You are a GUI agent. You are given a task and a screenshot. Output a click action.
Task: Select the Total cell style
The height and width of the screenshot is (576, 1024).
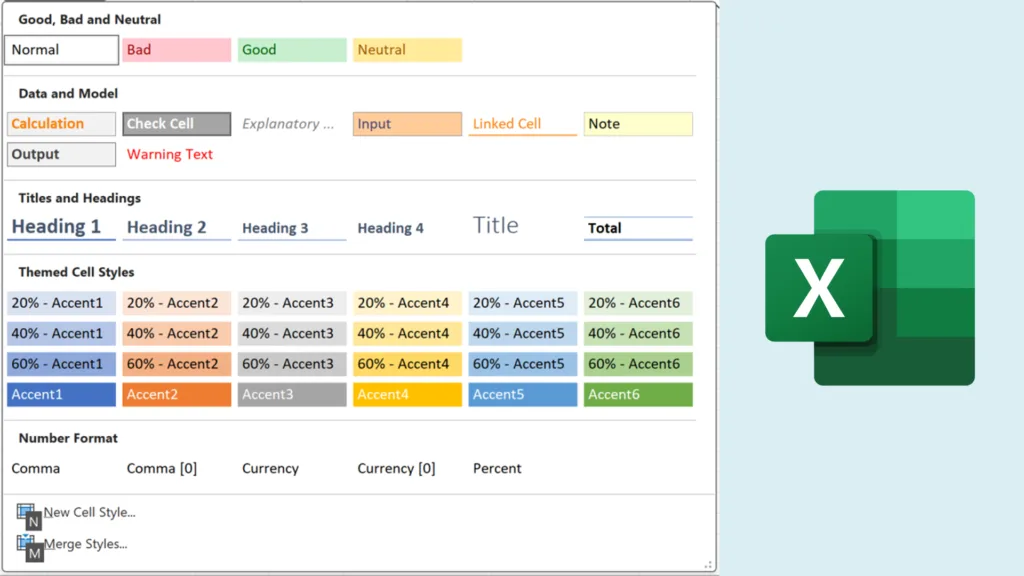point(637,228)
